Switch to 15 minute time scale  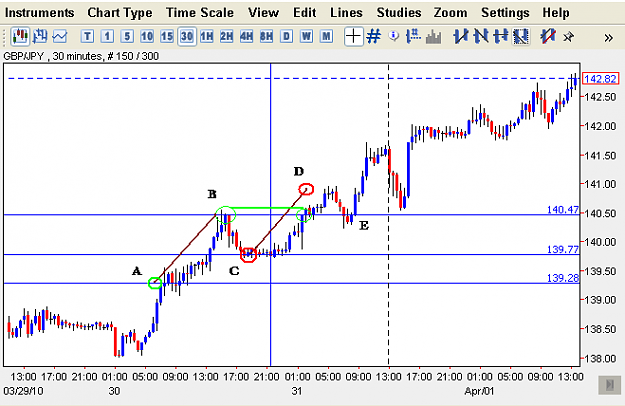pyautogui.click(x=167, y=37)
